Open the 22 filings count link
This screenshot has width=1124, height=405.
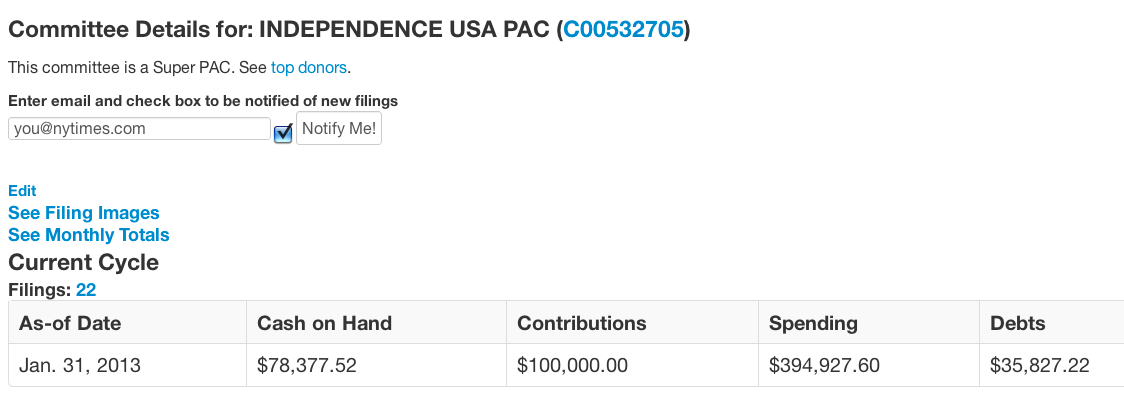tap(86, 290)
